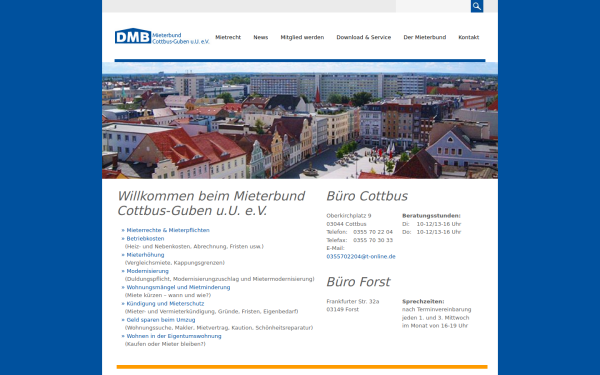Click the E-Mail: label
600x375 pixels.
pos(336,248)
